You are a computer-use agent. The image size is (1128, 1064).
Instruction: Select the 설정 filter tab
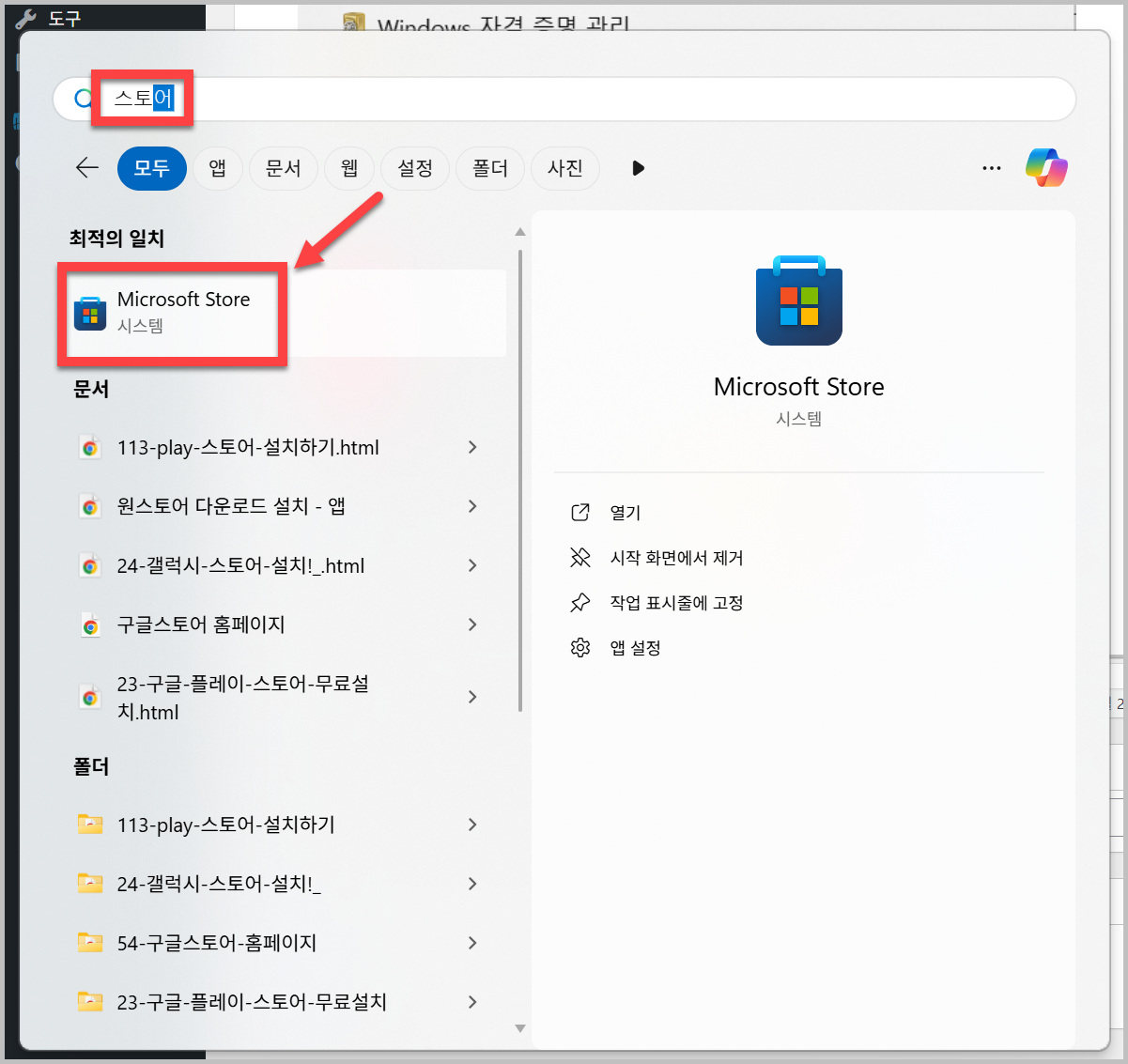(414, 168)
